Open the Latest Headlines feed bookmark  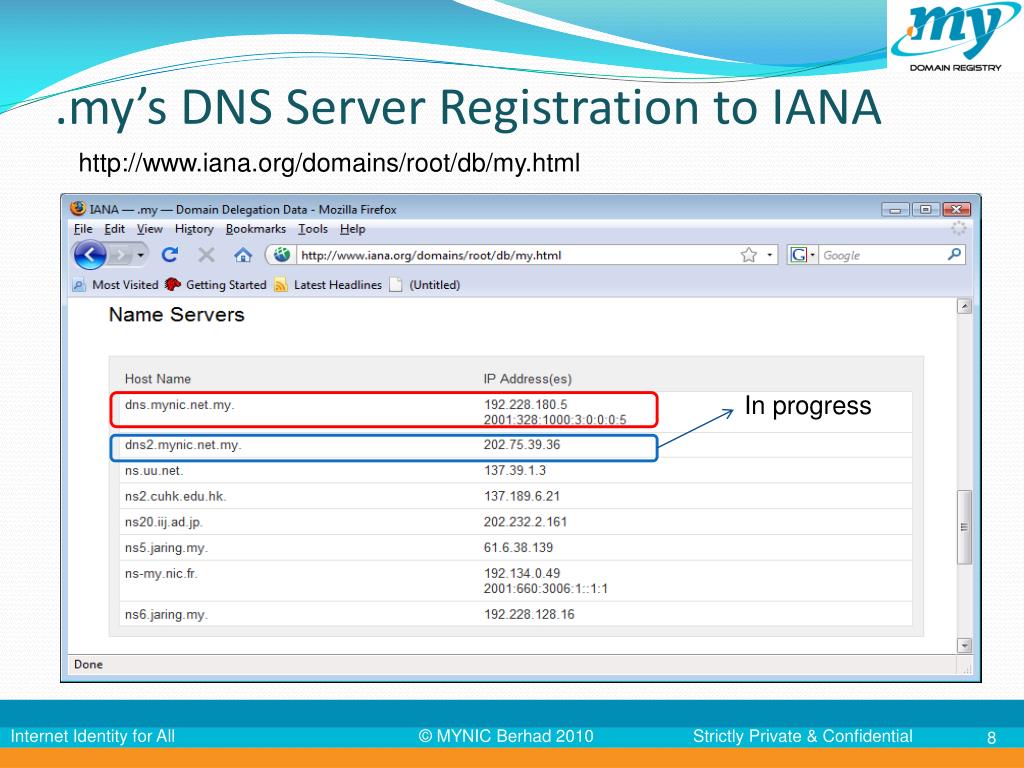tap(328, 285)
